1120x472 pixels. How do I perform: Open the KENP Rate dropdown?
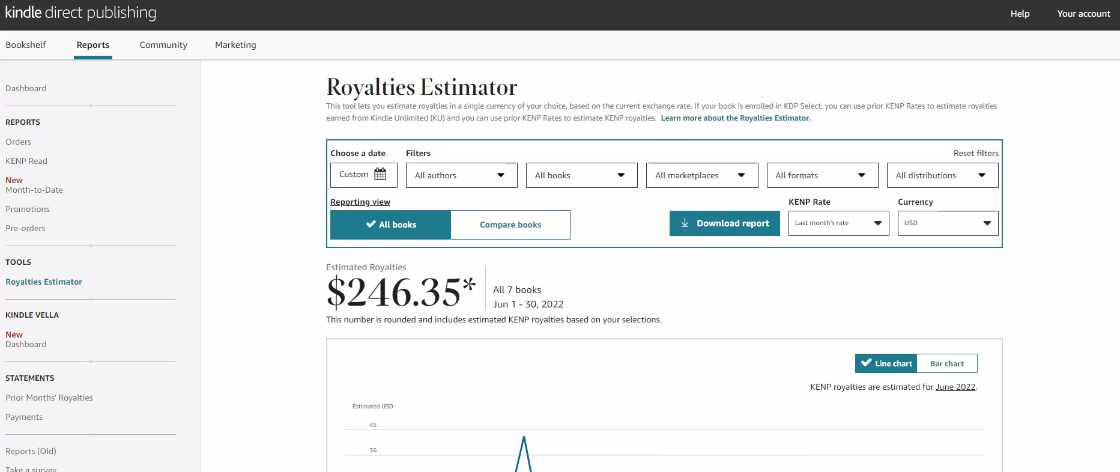[839, 223]
